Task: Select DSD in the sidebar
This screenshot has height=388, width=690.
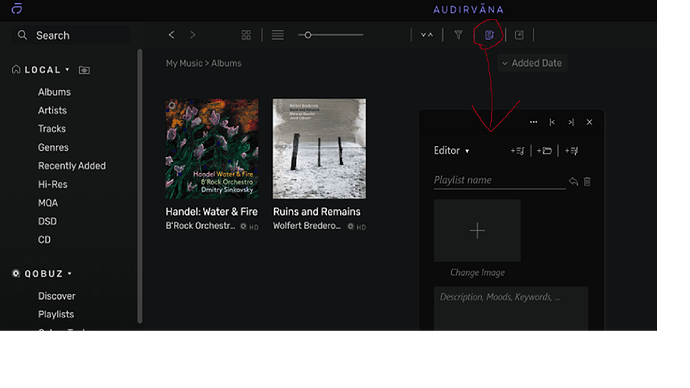Action: coord(47,221)
